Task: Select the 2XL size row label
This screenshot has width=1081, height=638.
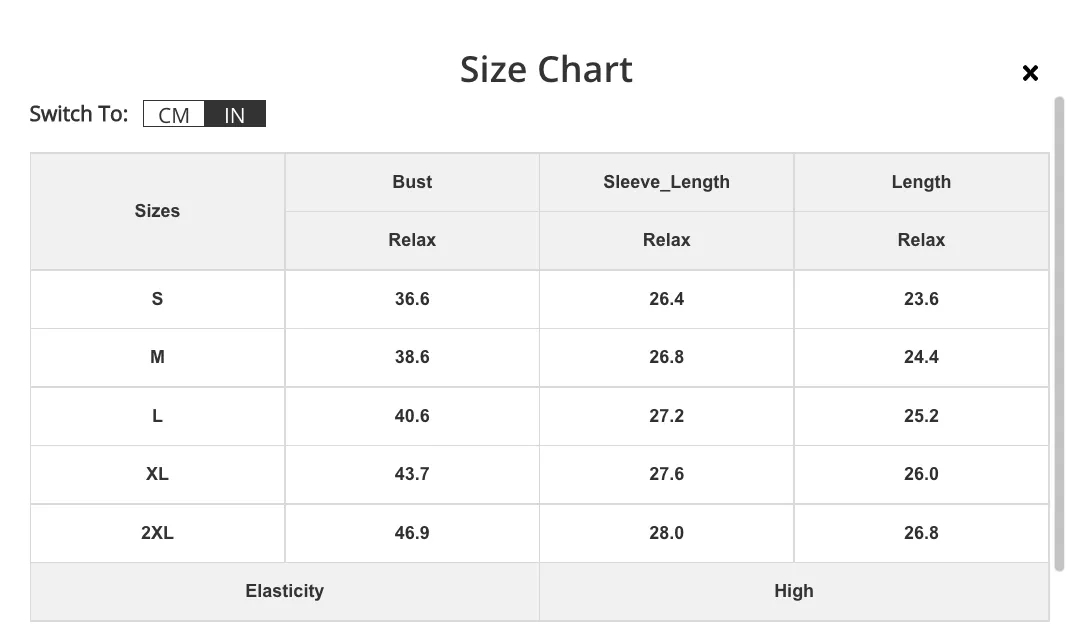Action: pyautogui.click(x=157, y=532)
